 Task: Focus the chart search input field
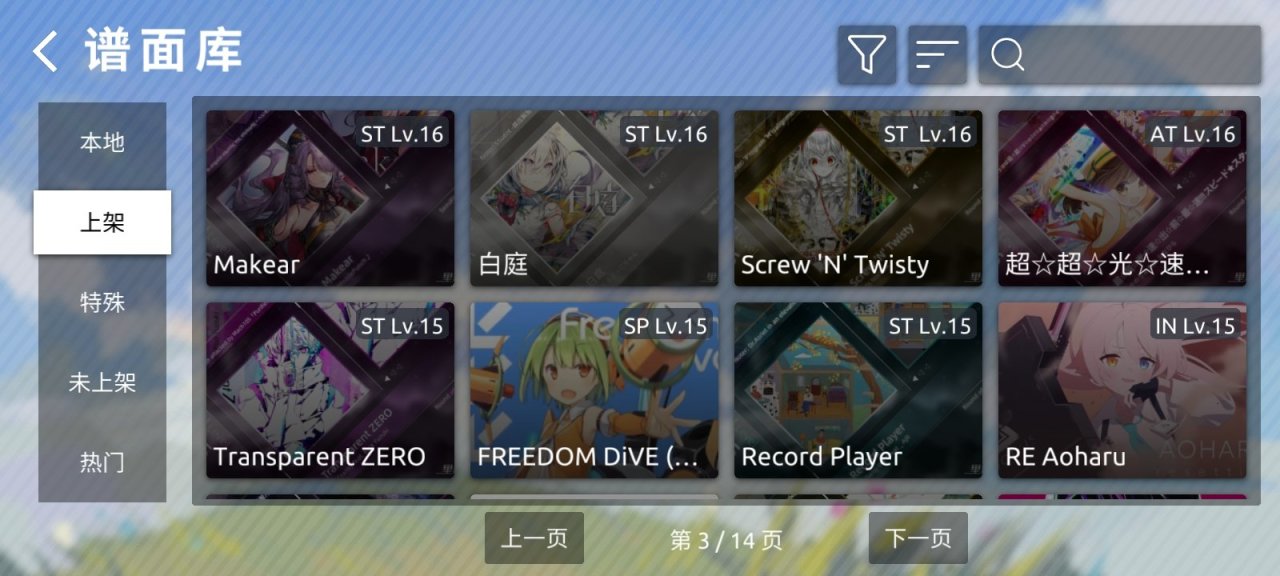pos(1119,55)
